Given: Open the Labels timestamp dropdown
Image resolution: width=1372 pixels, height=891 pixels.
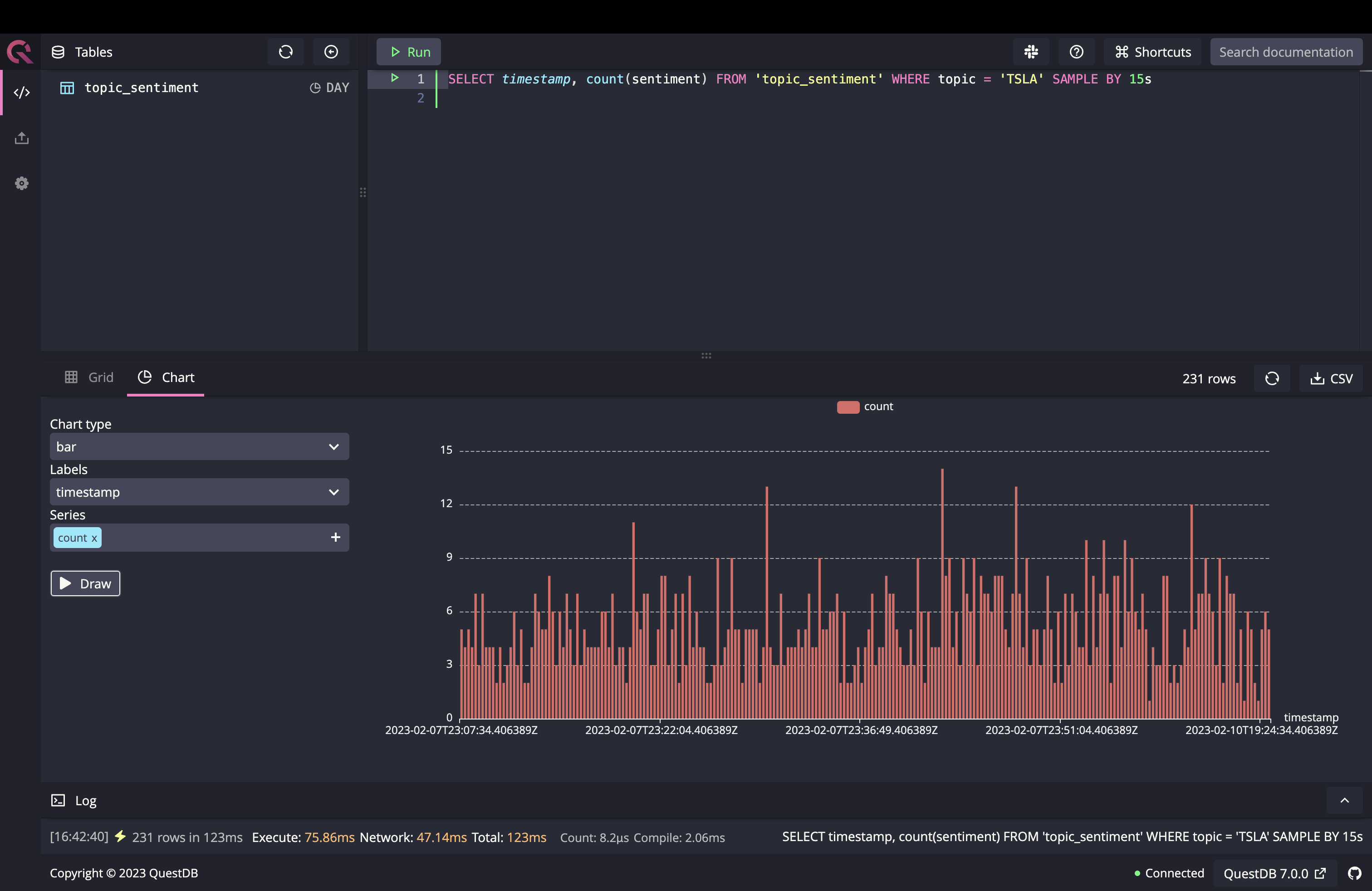Looking at the screenshot, I should (199, 492).
